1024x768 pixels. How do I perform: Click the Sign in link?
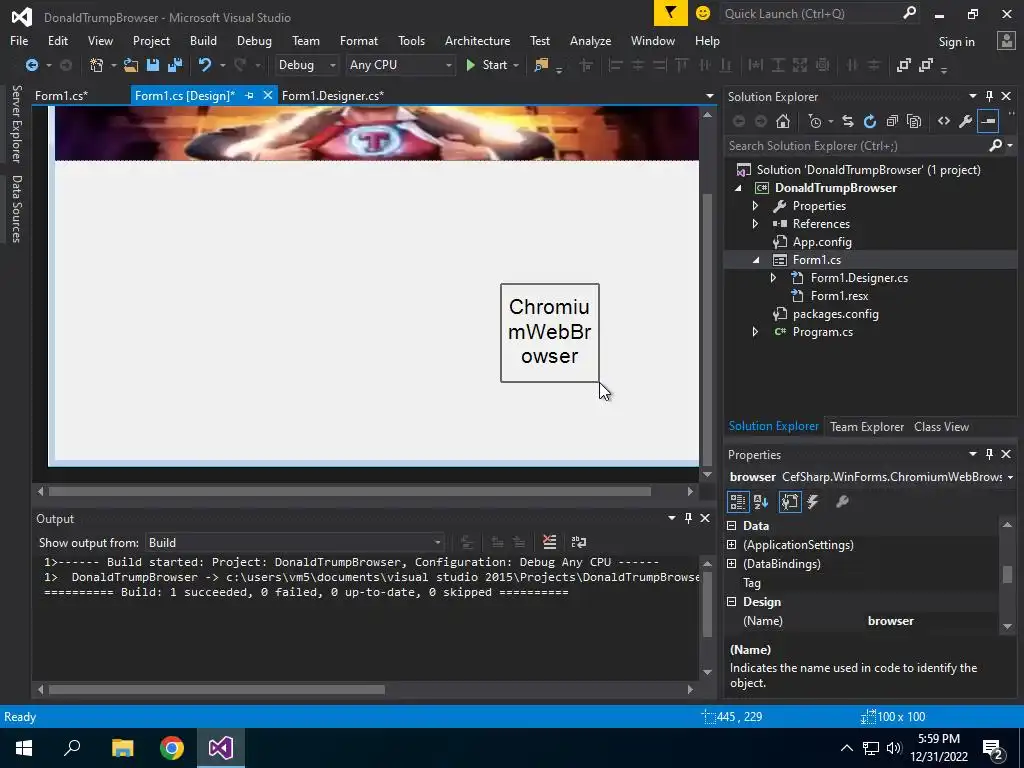[x=956, y=42]
